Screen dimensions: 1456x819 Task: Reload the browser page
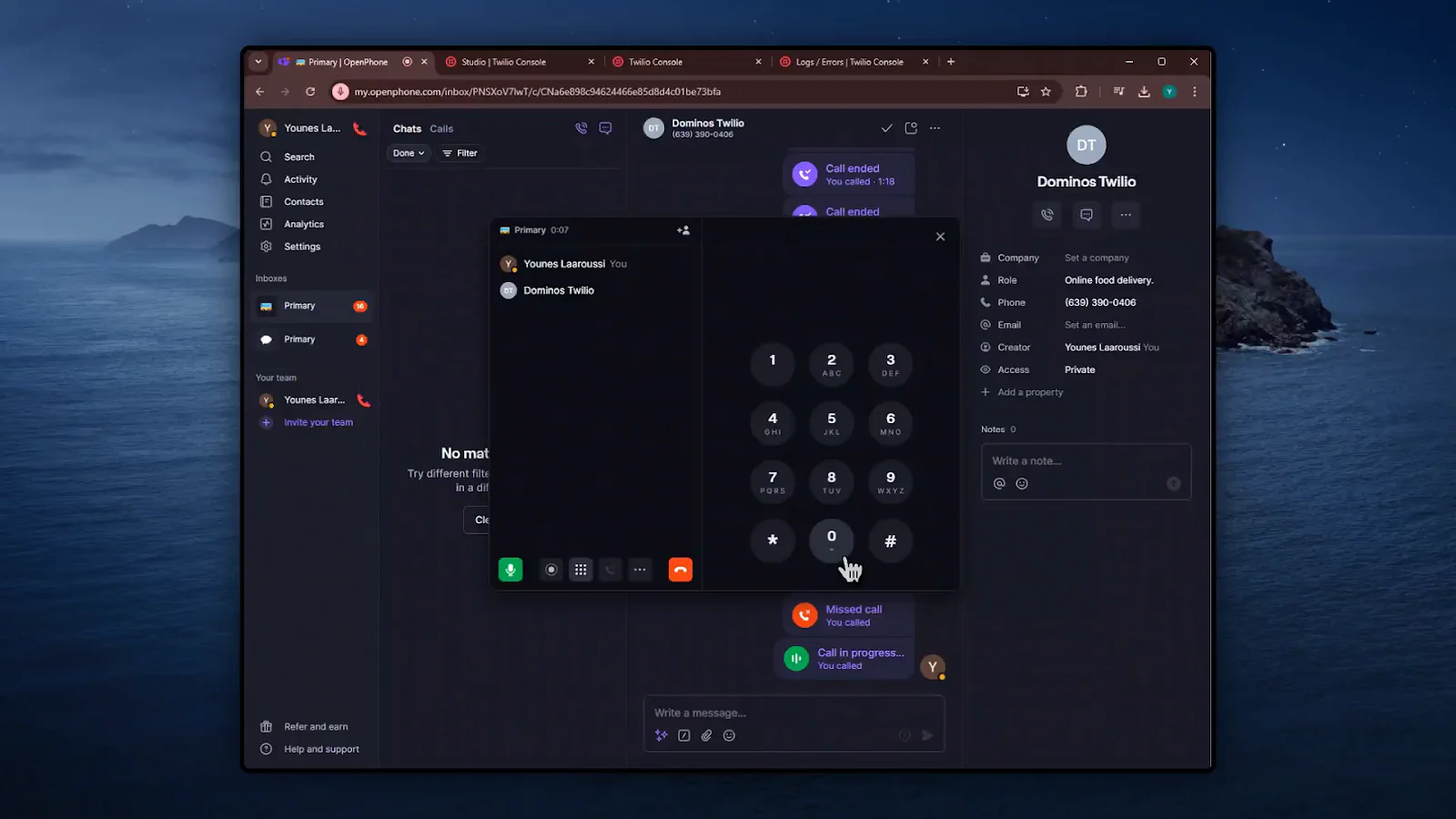(310, 92)
